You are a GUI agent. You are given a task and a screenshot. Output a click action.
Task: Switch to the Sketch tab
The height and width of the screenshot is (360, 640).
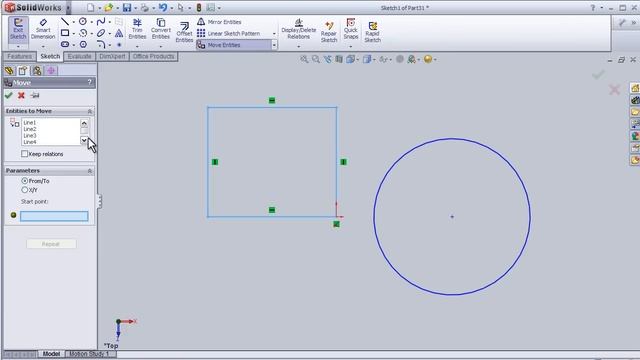coord(50,56)
